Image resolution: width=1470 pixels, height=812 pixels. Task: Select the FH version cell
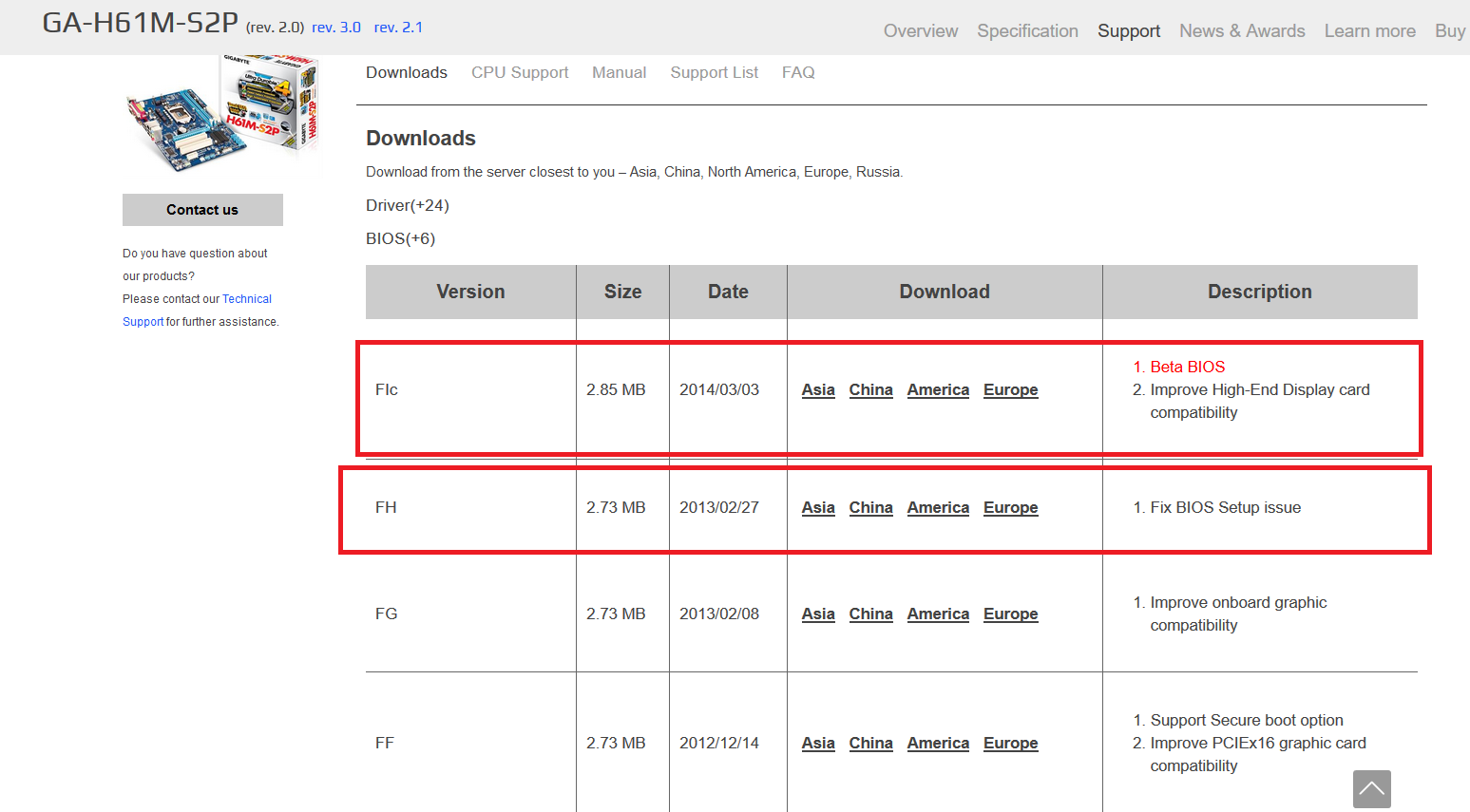click(x=386, y=507)
